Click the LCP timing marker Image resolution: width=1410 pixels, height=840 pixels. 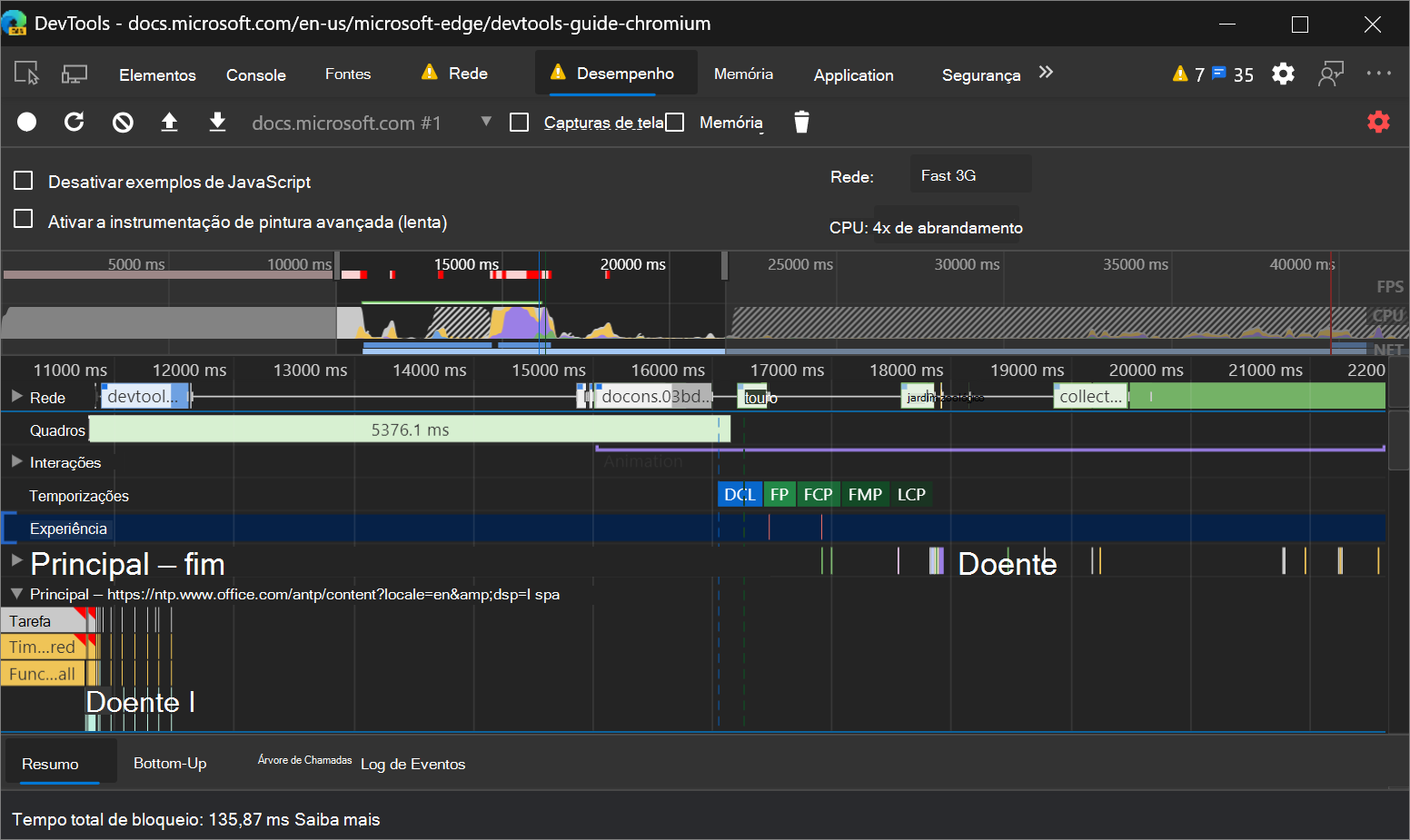click(x=911, y=494)
